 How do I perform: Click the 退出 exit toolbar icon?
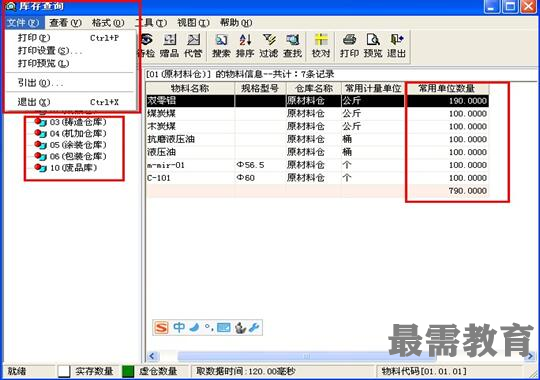click(x=396, y=46)
